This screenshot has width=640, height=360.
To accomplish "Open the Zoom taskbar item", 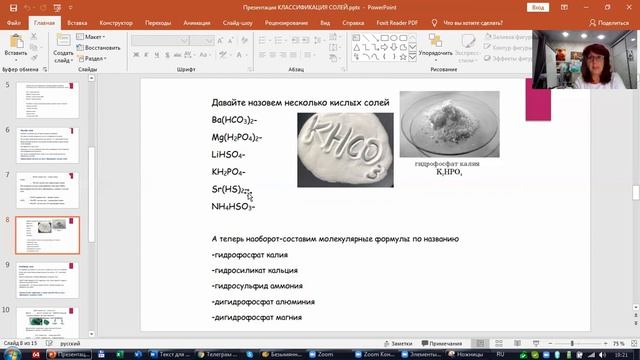I will point(321,355).
